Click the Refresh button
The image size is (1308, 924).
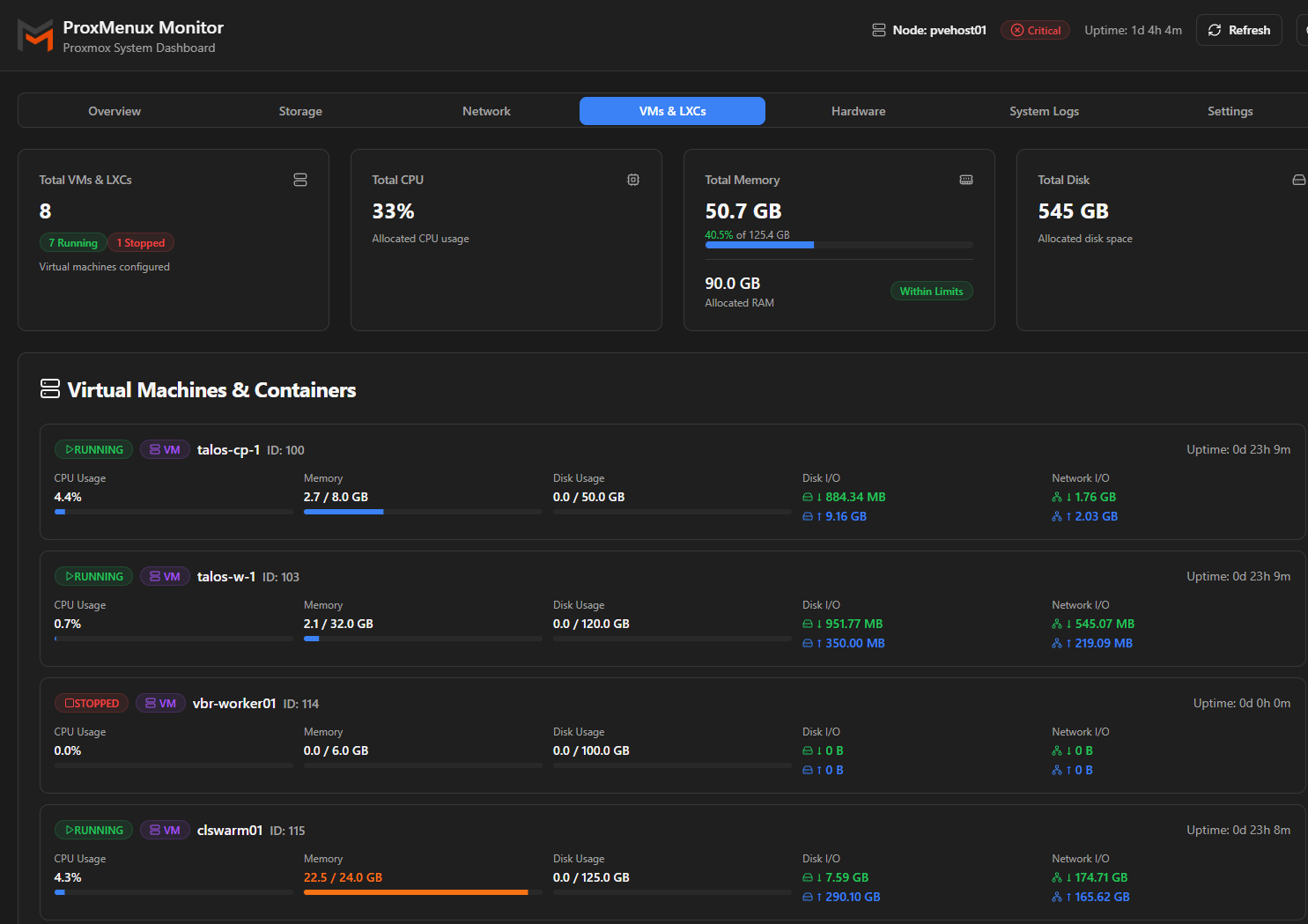pyautogui.click(x=1238, y=29)
